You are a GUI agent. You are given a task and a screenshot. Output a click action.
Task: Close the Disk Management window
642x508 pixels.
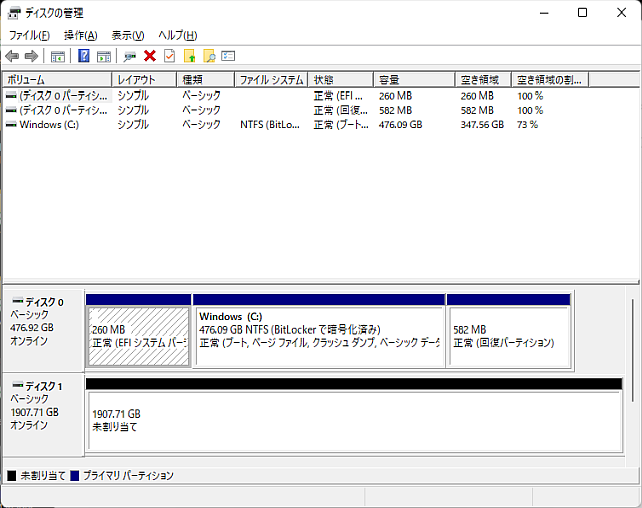(x=622, y=13)
